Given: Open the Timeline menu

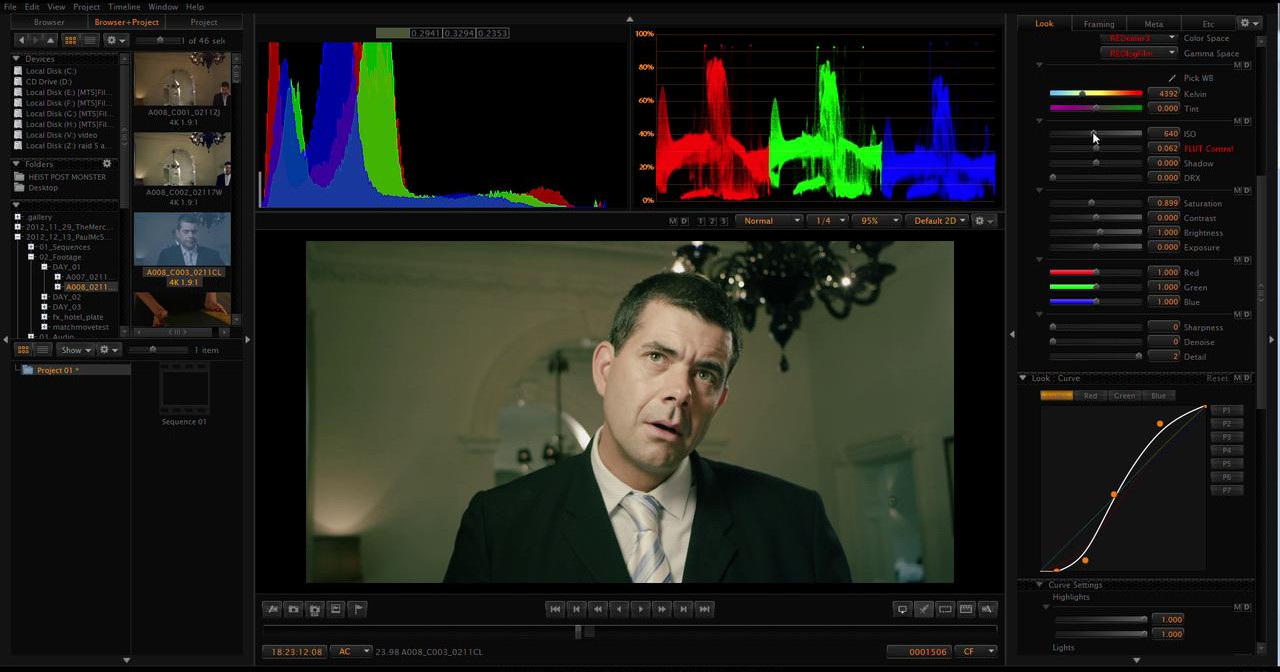Looking at the screenshot, I should tap(124, 7).
